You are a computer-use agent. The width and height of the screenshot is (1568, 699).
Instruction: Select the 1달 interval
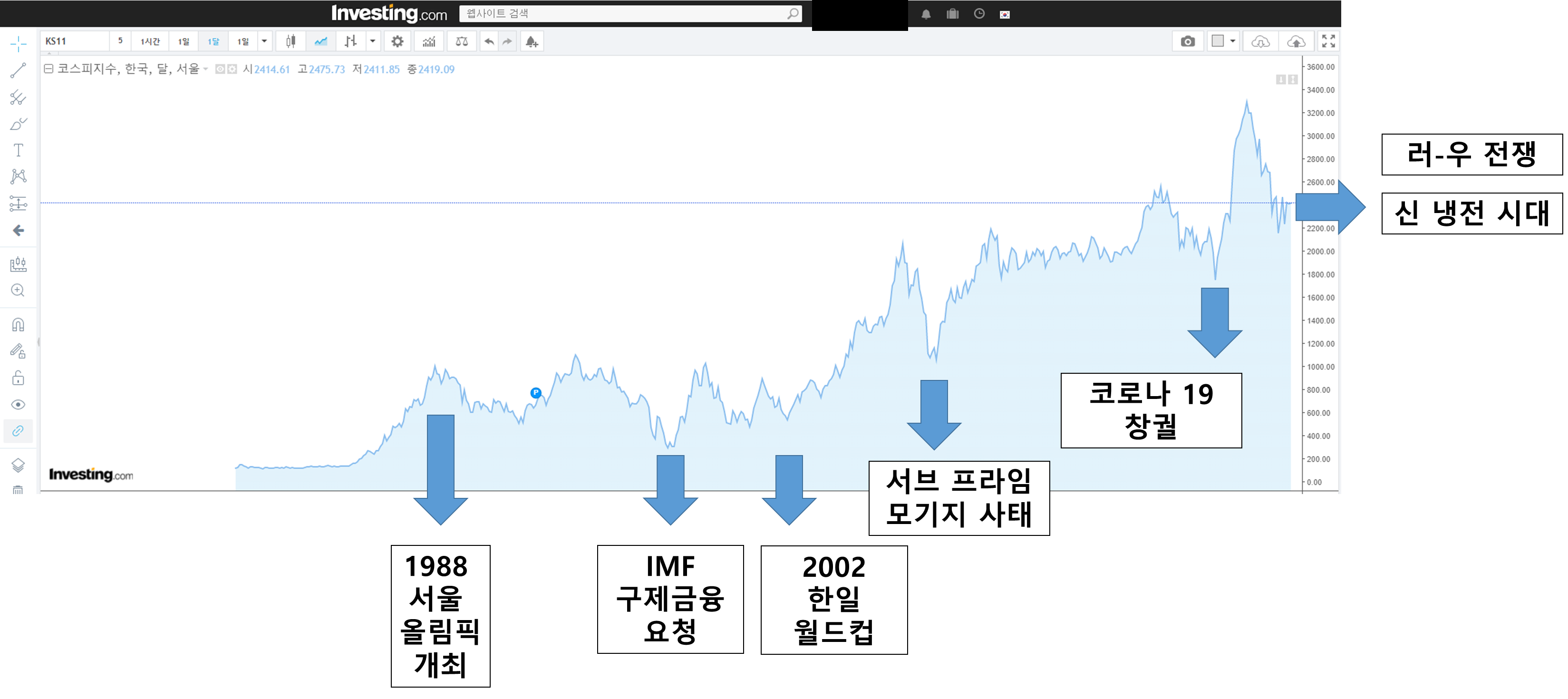click(213, 41)
